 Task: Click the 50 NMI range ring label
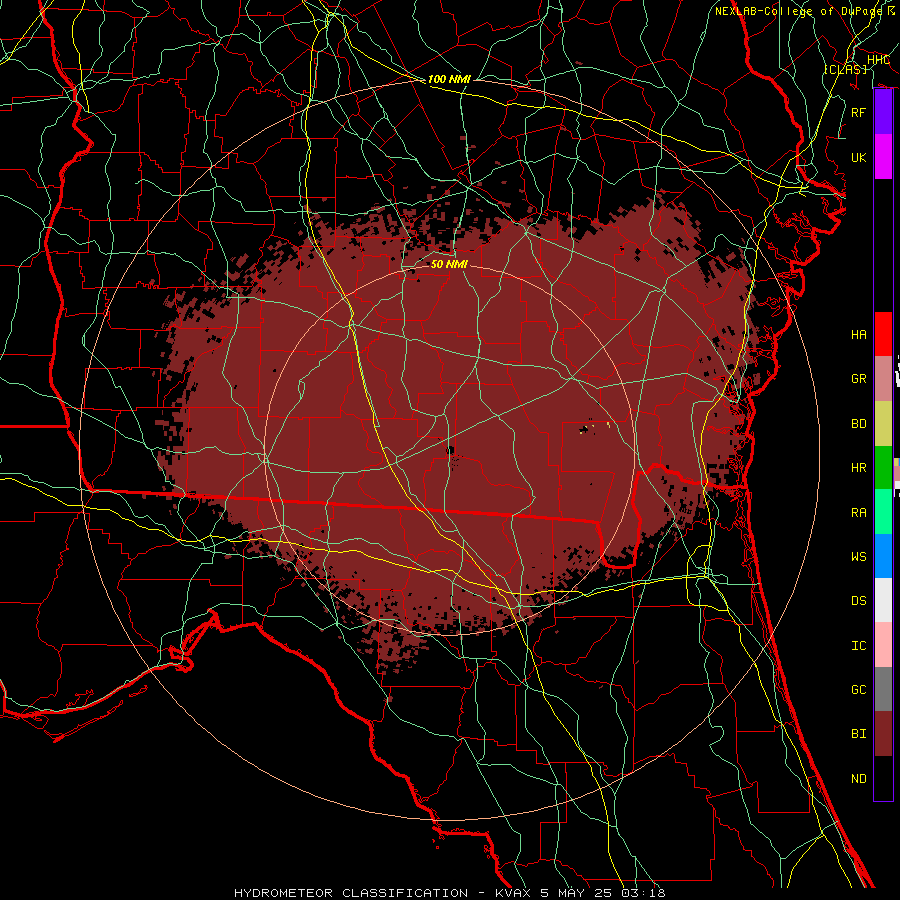[x=449, y=264]
